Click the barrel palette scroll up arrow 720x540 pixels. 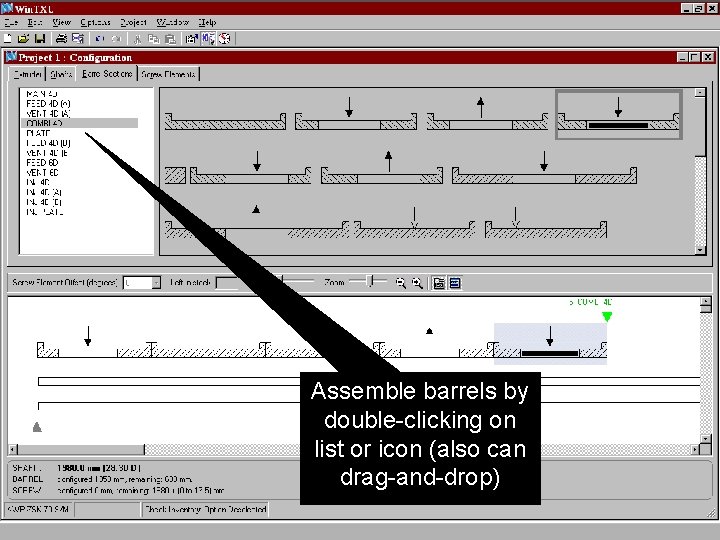coord(700,93)
